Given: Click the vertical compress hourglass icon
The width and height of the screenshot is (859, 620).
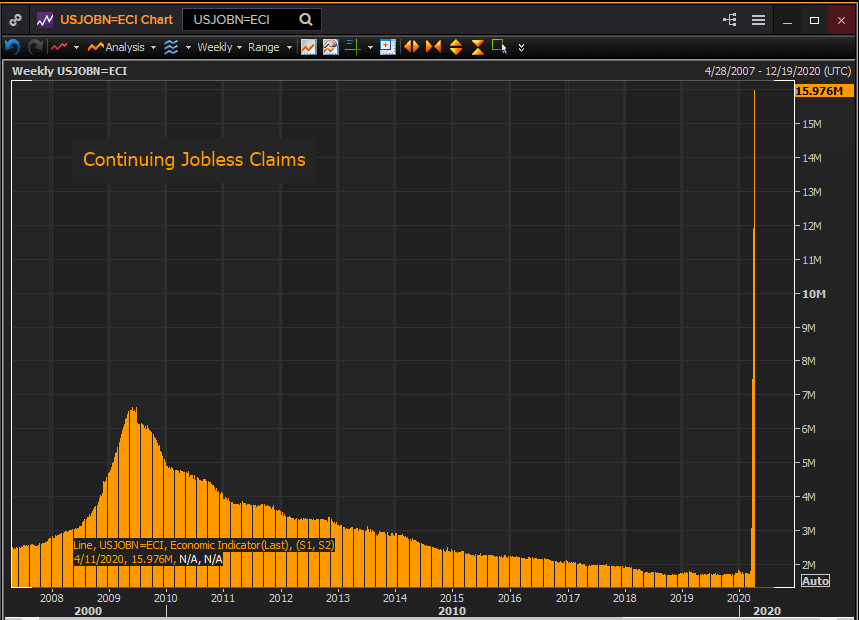Looking at the screenshot, I should click(477, 47).
